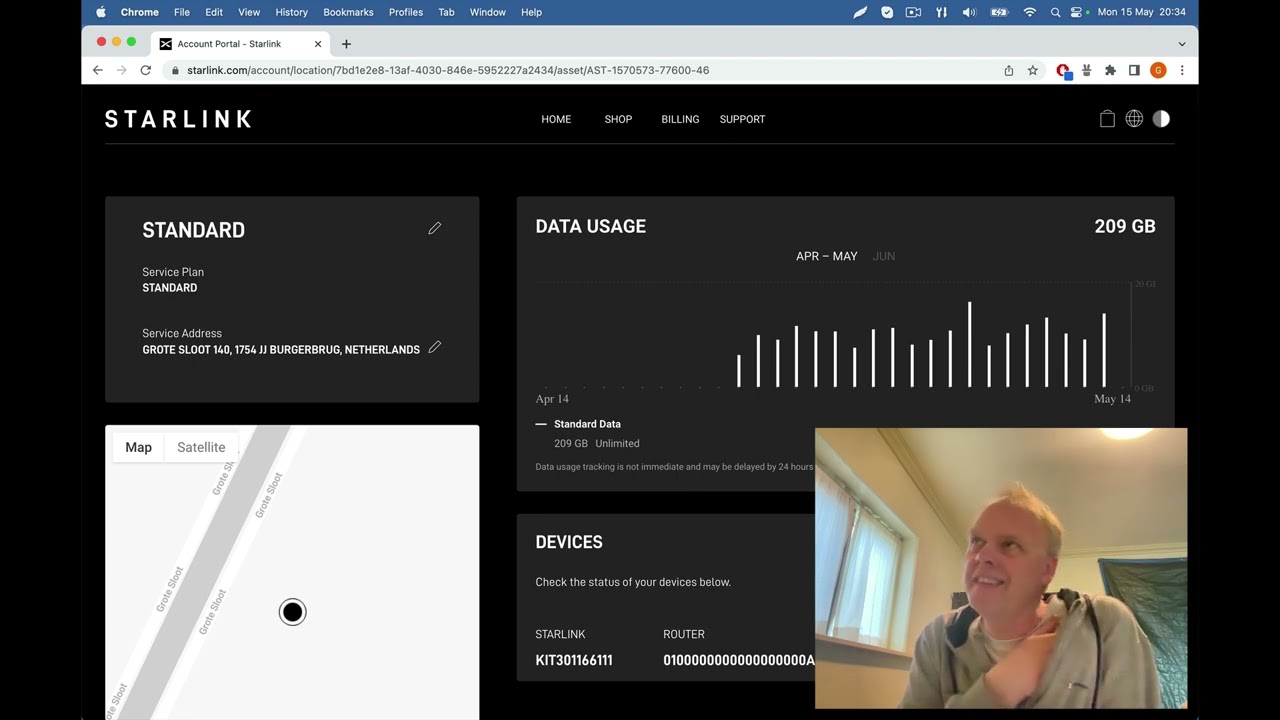Open the BILLING navigation link
Screen dimensions: 1280x720
click(x=680, y=119)
